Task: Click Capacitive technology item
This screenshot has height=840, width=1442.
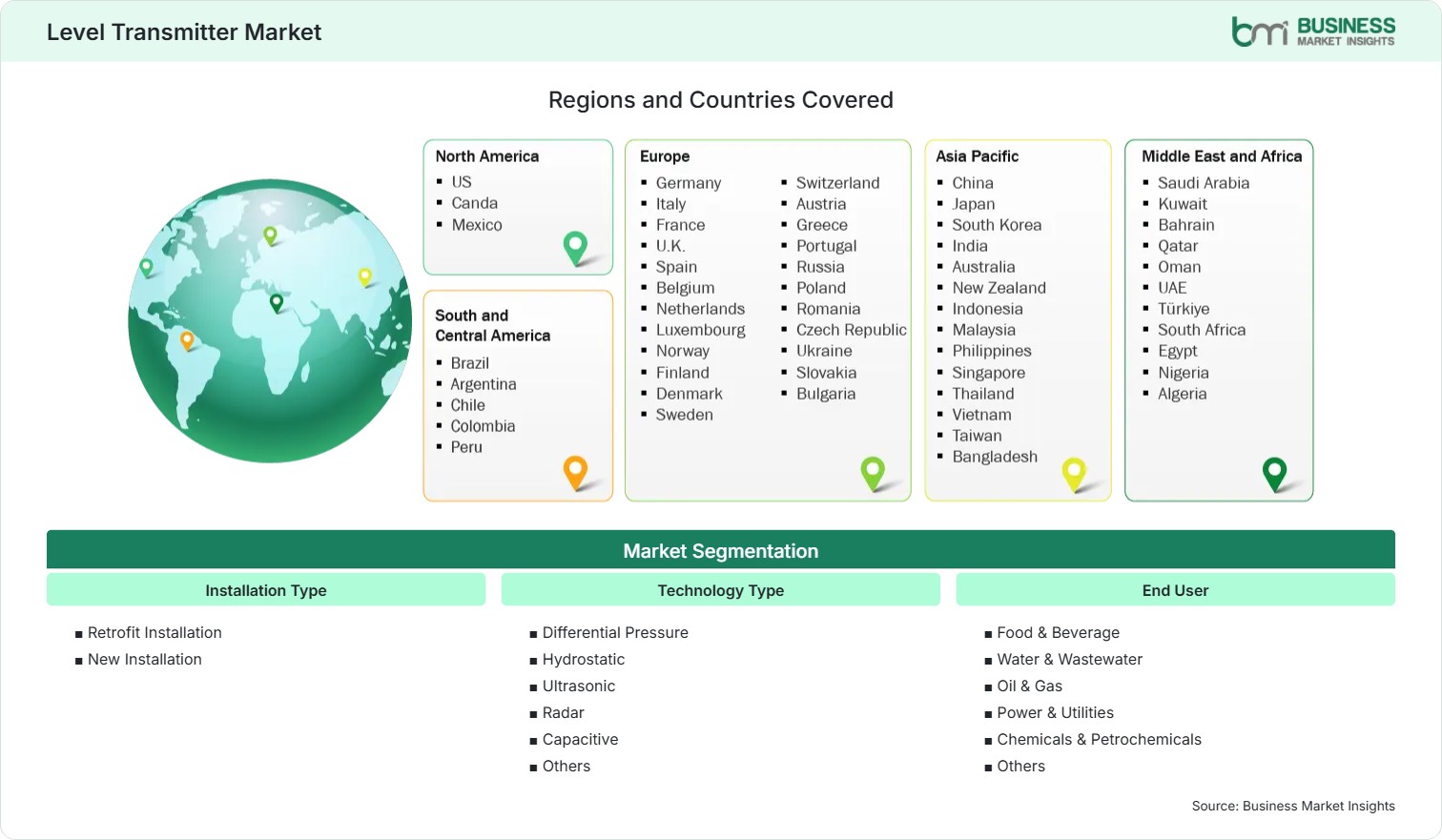Action: [581, 739]
